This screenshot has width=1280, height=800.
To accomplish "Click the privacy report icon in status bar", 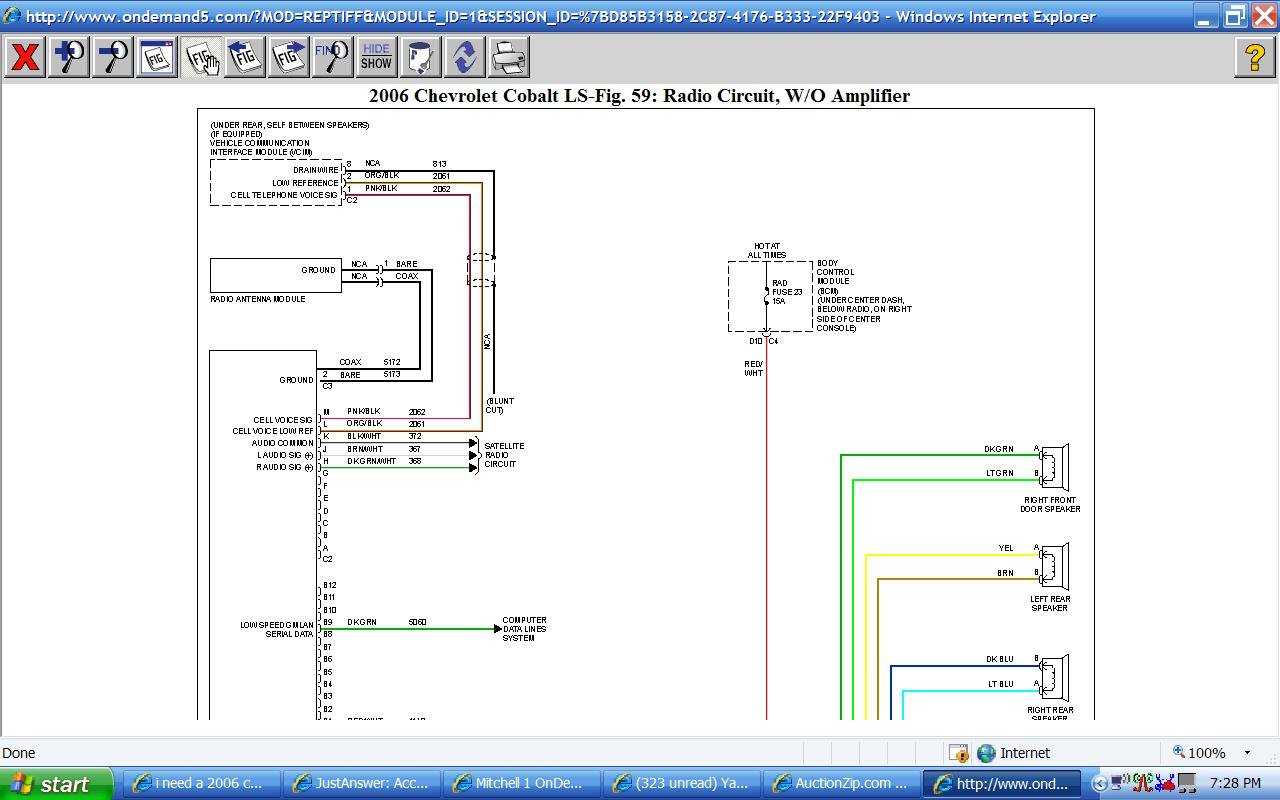I will (958, 753).
